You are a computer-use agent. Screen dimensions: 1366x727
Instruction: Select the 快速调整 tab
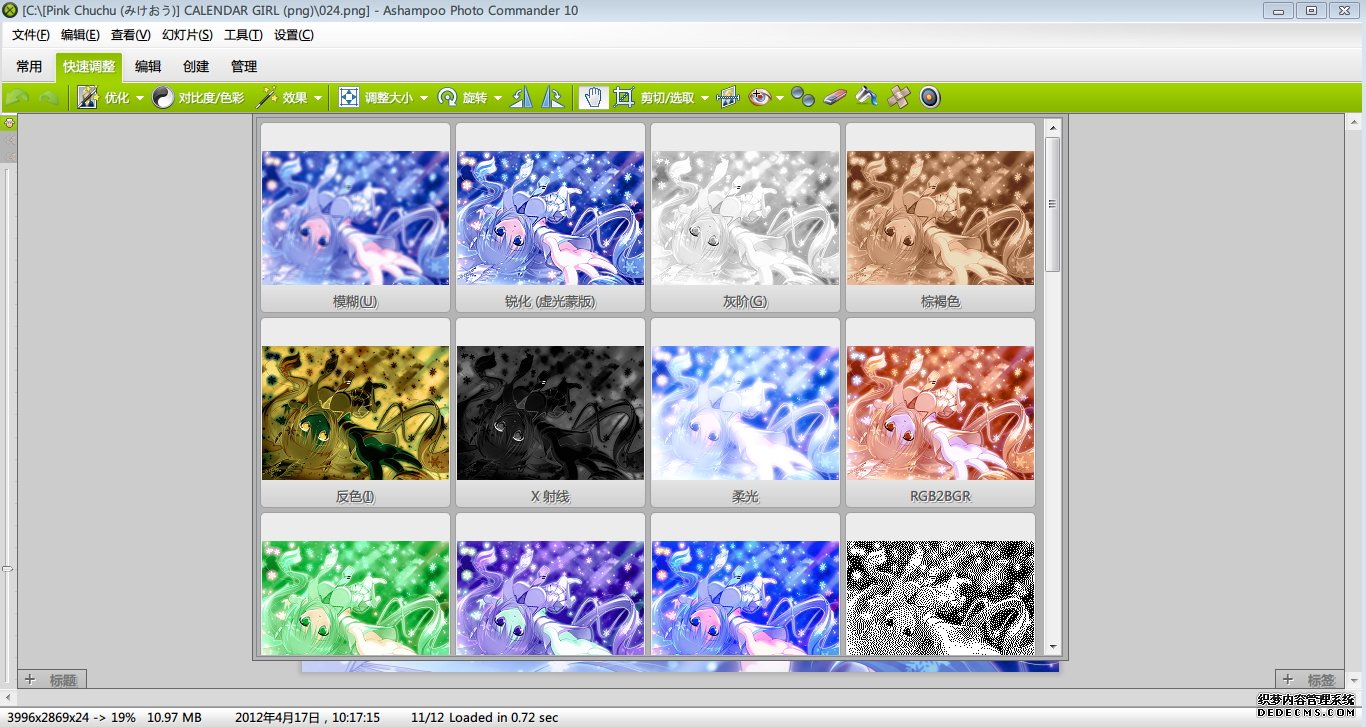point(89,67)
